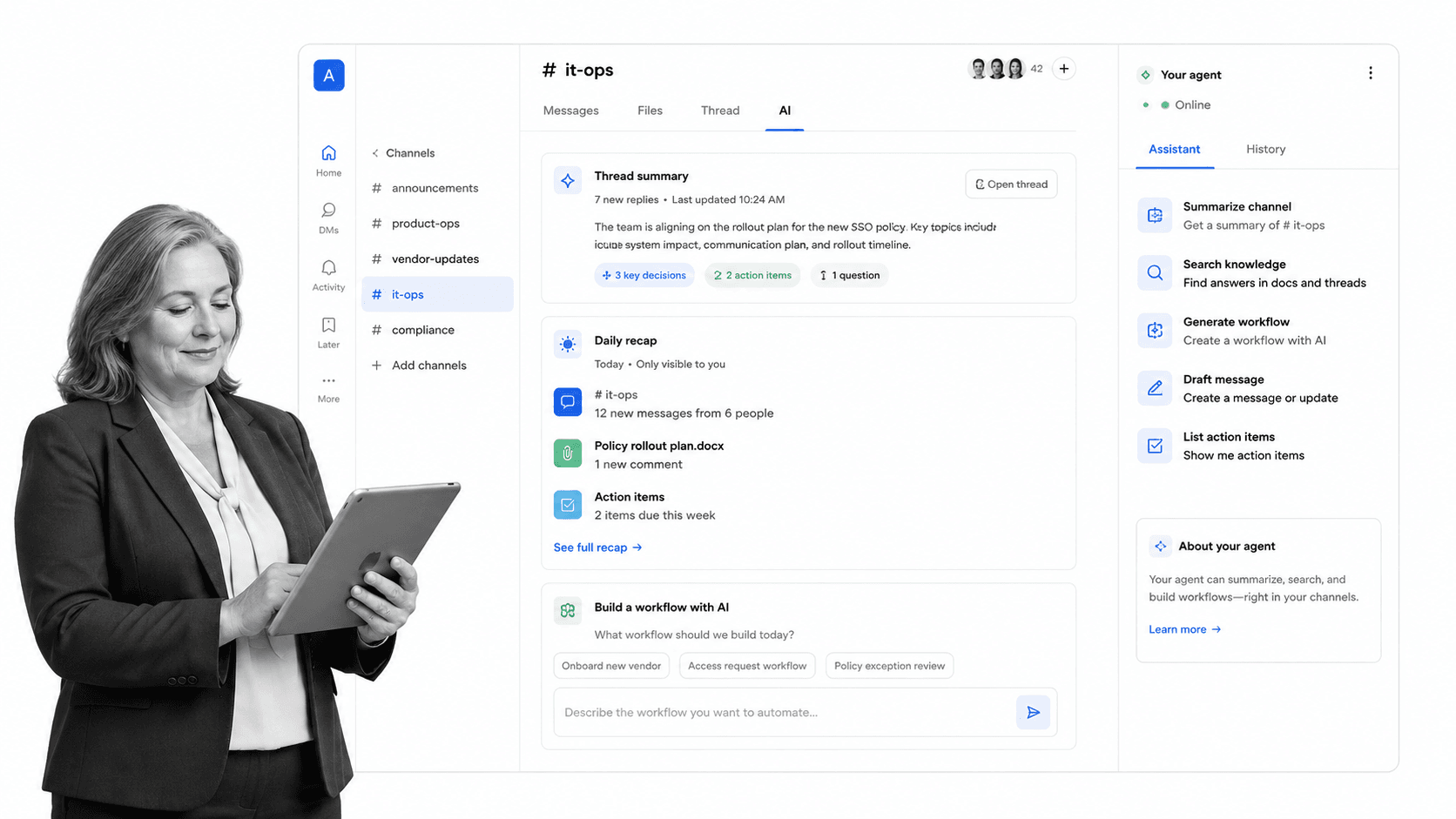Switch to the Messages tab
1456x819 pixels.
[570, 111]
